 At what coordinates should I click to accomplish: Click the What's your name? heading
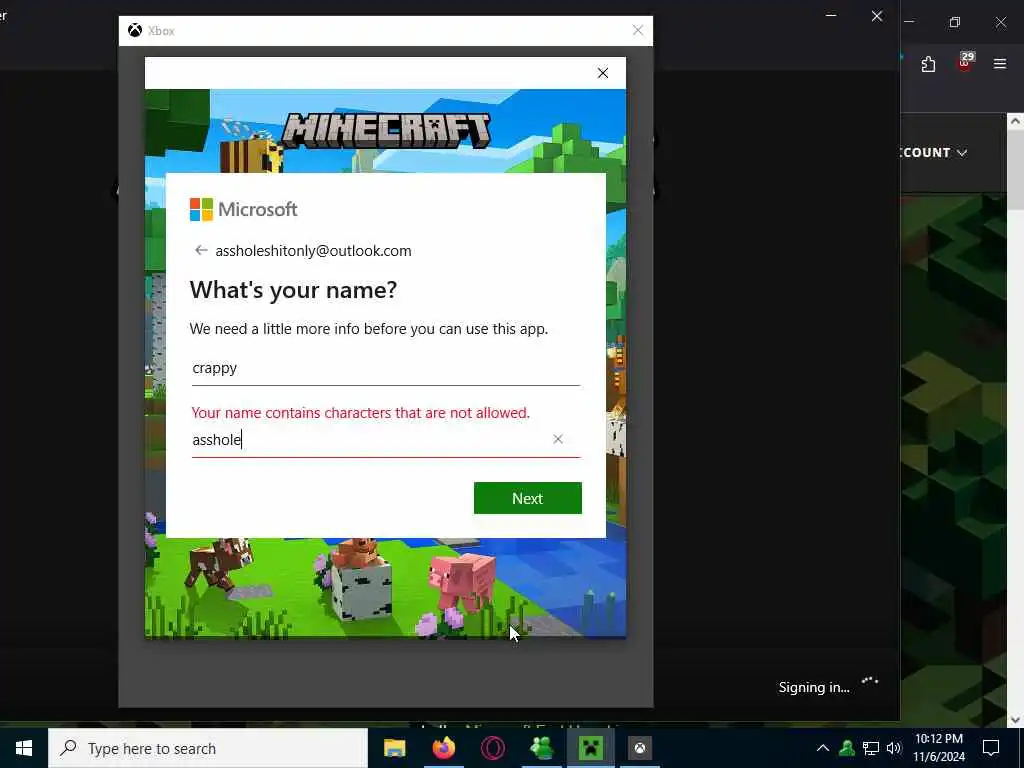pos(293,289)
